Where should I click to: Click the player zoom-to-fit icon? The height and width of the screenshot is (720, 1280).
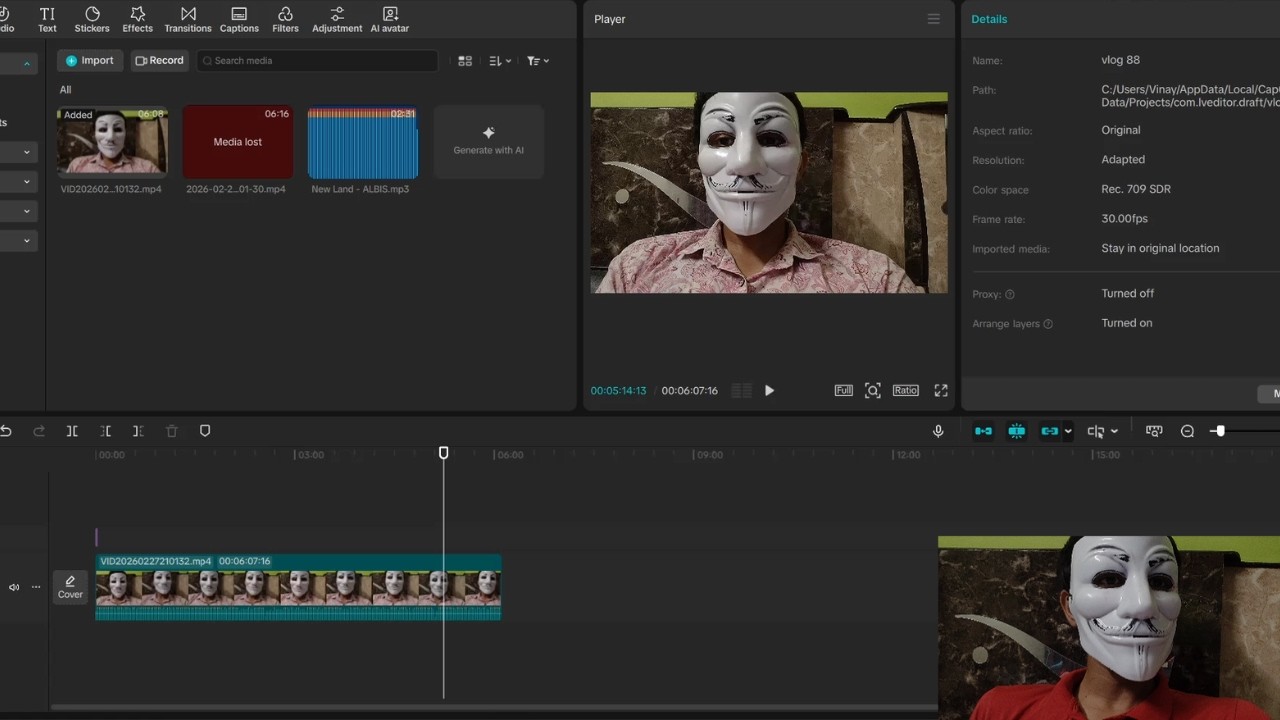coord(873,391)
